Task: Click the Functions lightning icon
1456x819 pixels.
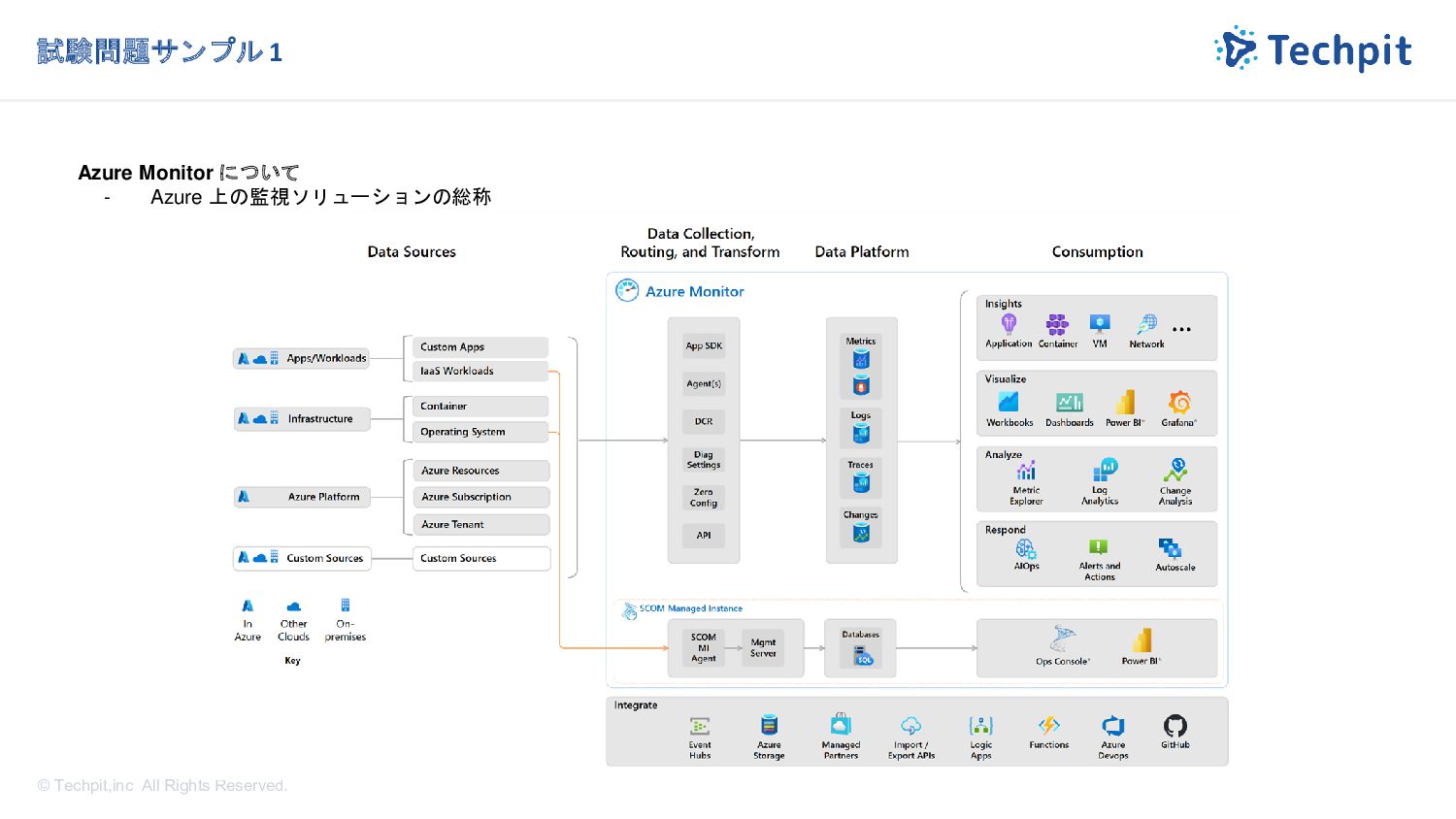Action: [1049, 725]
